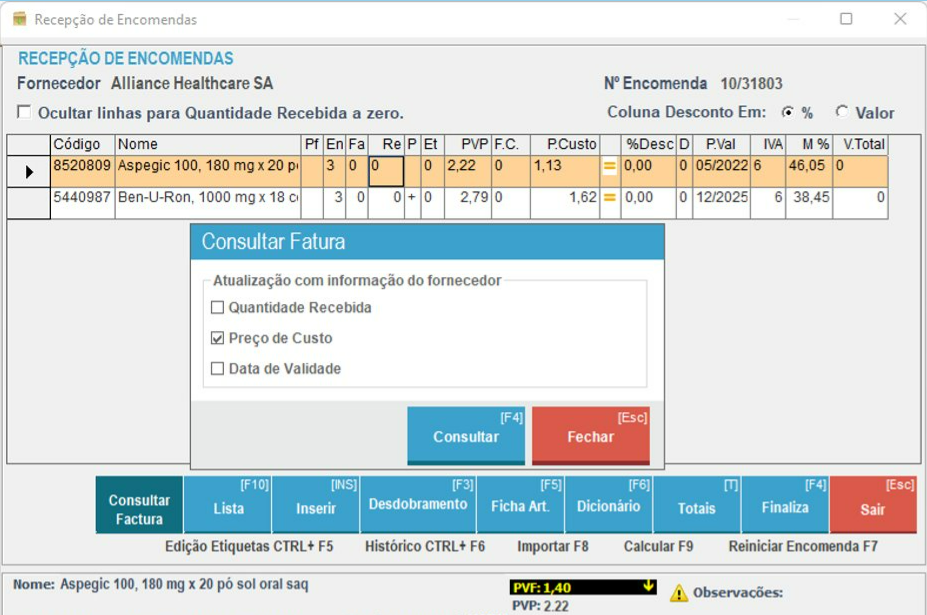Click the yellow equals icon in Aspegic row
This screenshot has width=927, height=615.
click(x=608, y=167)
